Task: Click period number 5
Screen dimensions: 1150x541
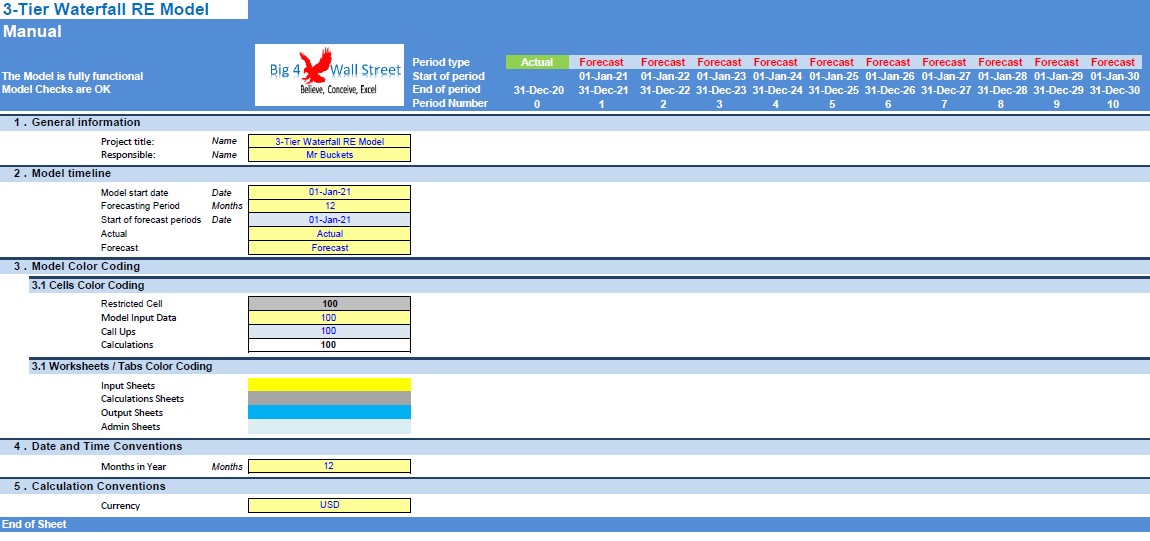Action: [x=832, y=104]
